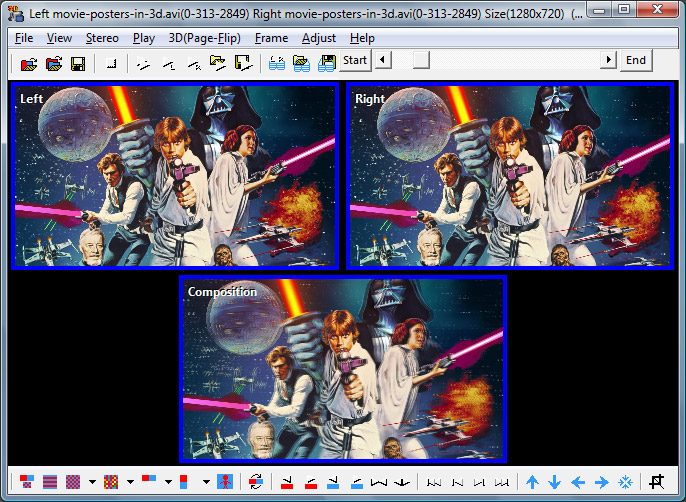686x502 pixels.
Task: Toggle the blue icon with red figure
Action: pos(225,482)
